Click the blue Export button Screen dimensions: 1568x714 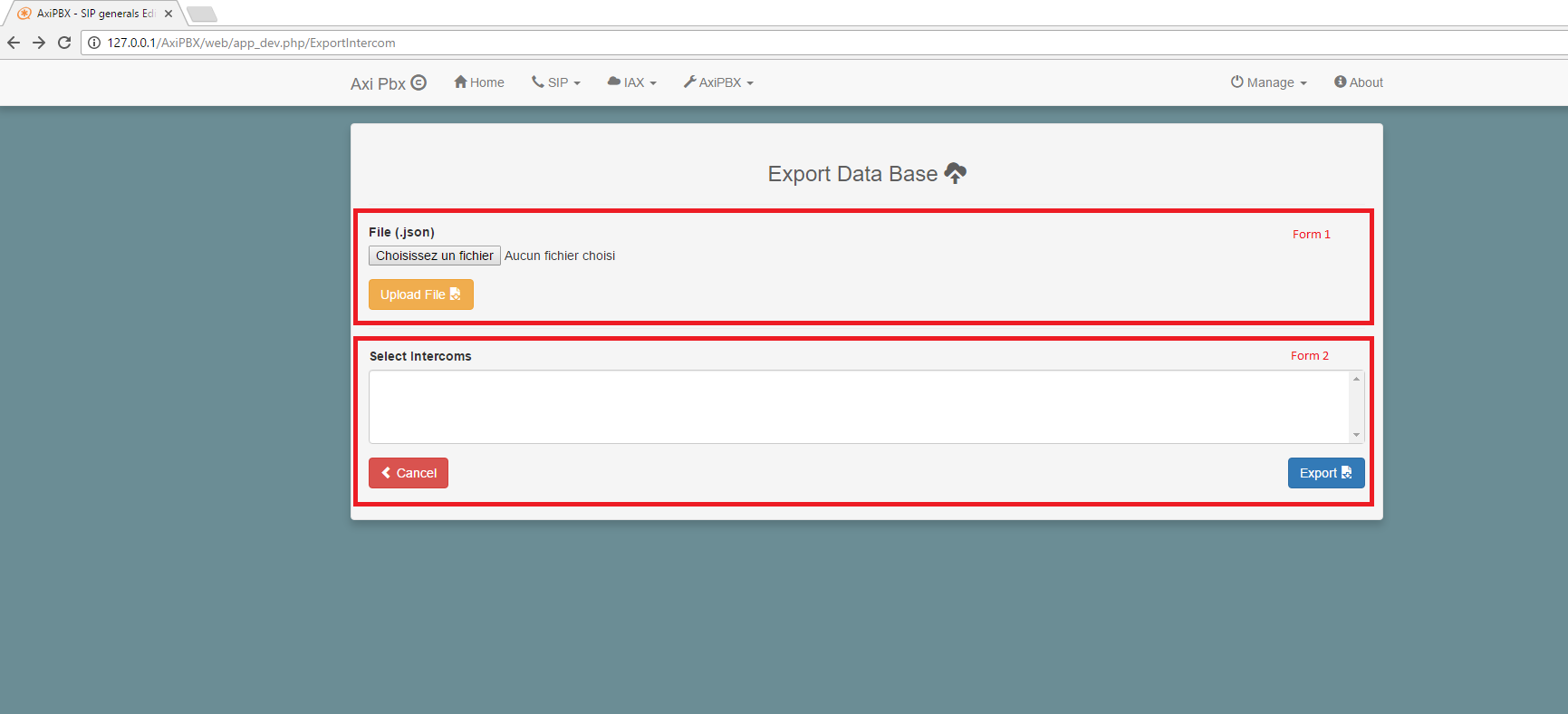click(1325, 473)
